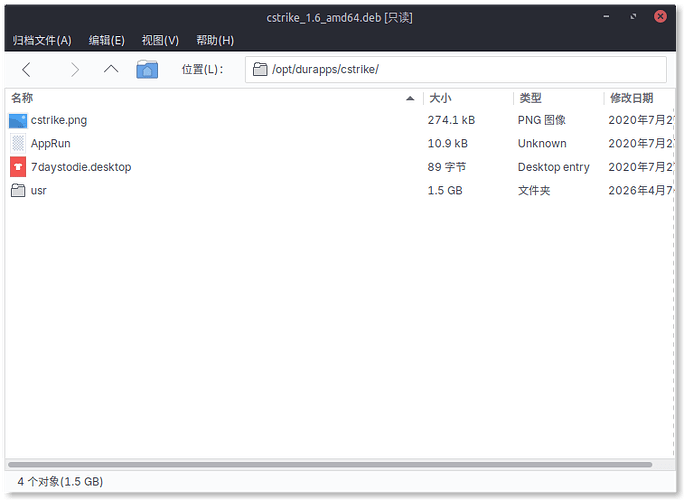Toggle the sort direction arrow in 名称 header
This screenshot has width=684, height=500.
[410, 98]
